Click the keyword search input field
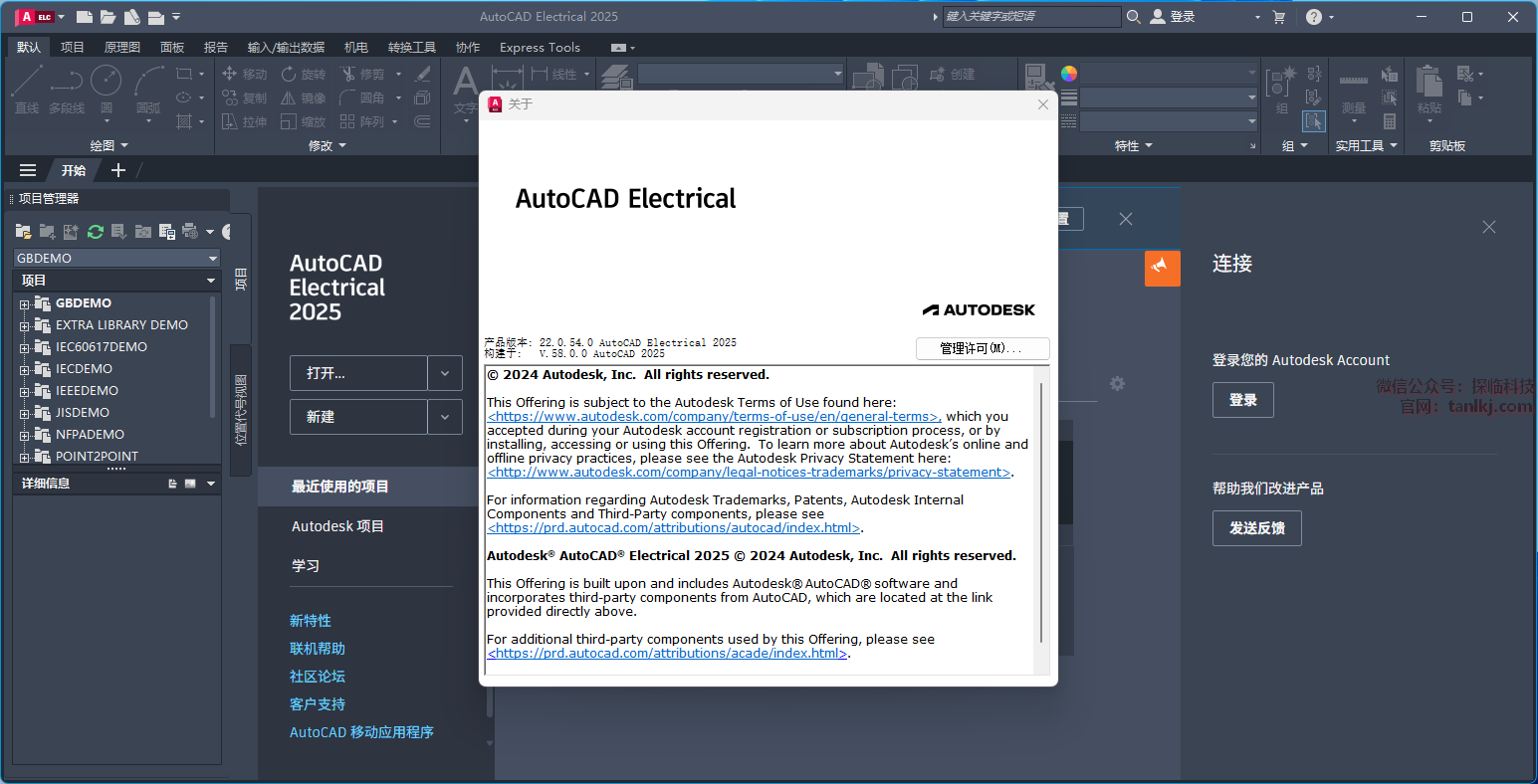Viewport: 1538px width, 784px height. tap(1031, 17)
